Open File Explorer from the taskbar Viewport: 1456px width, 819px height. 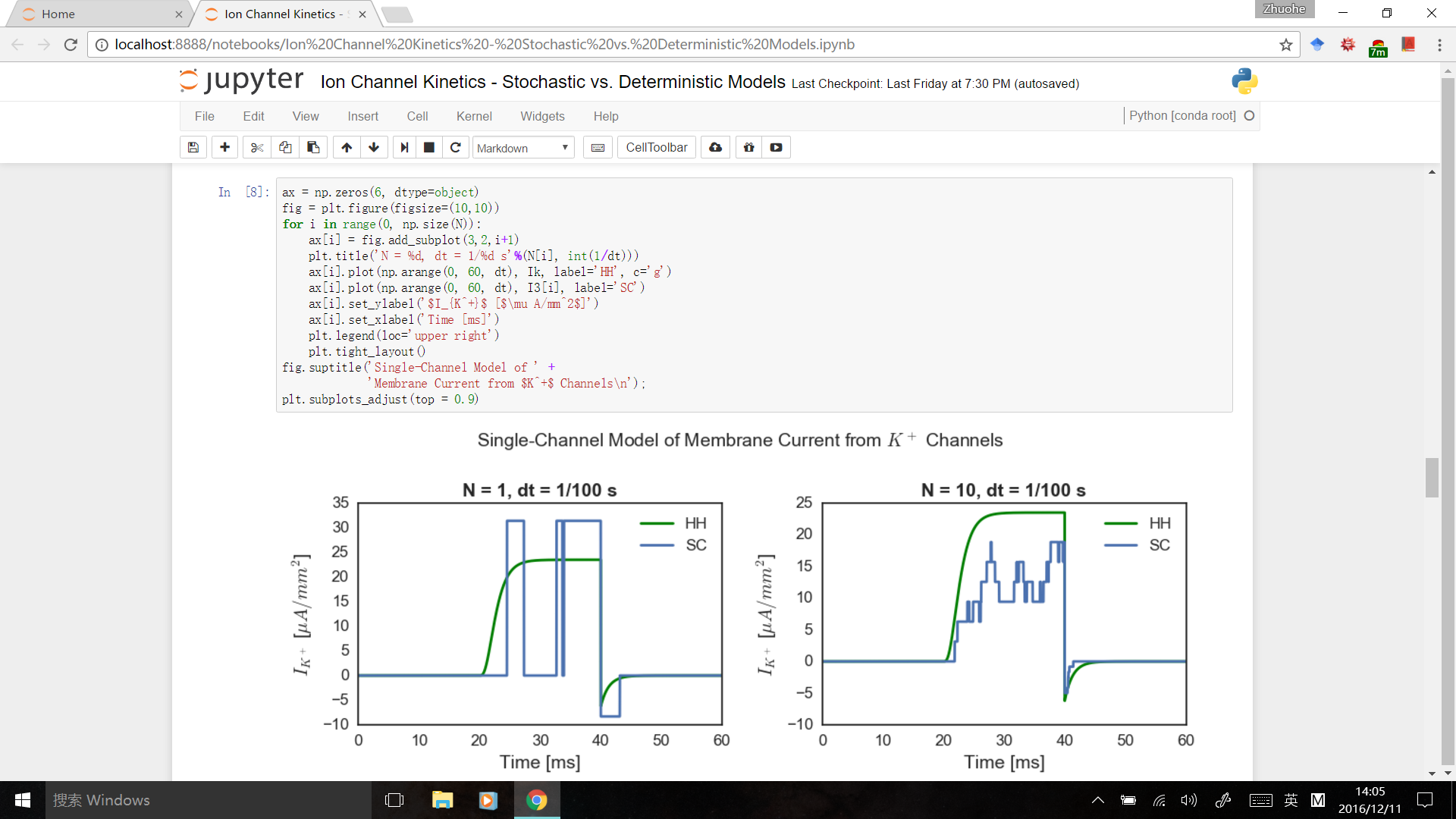pyautogui.click(x=442, y=800)
